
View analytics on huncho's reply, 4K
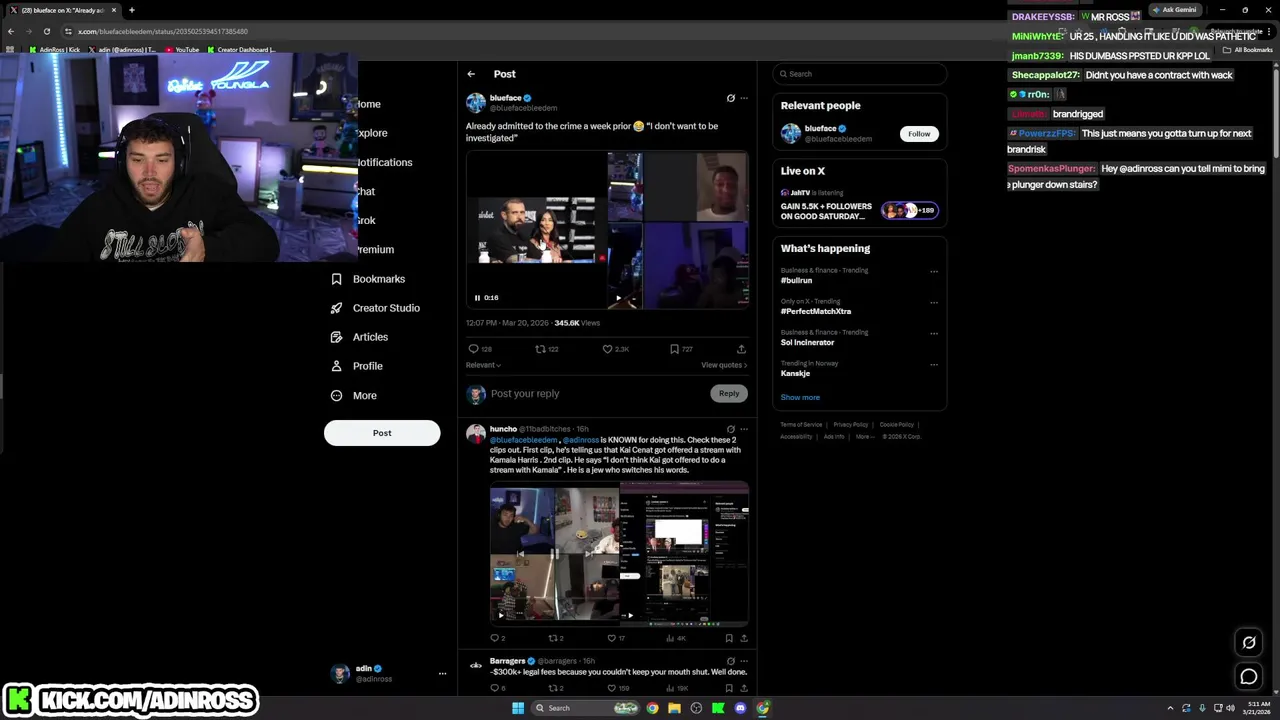click(x=676, y=638)
